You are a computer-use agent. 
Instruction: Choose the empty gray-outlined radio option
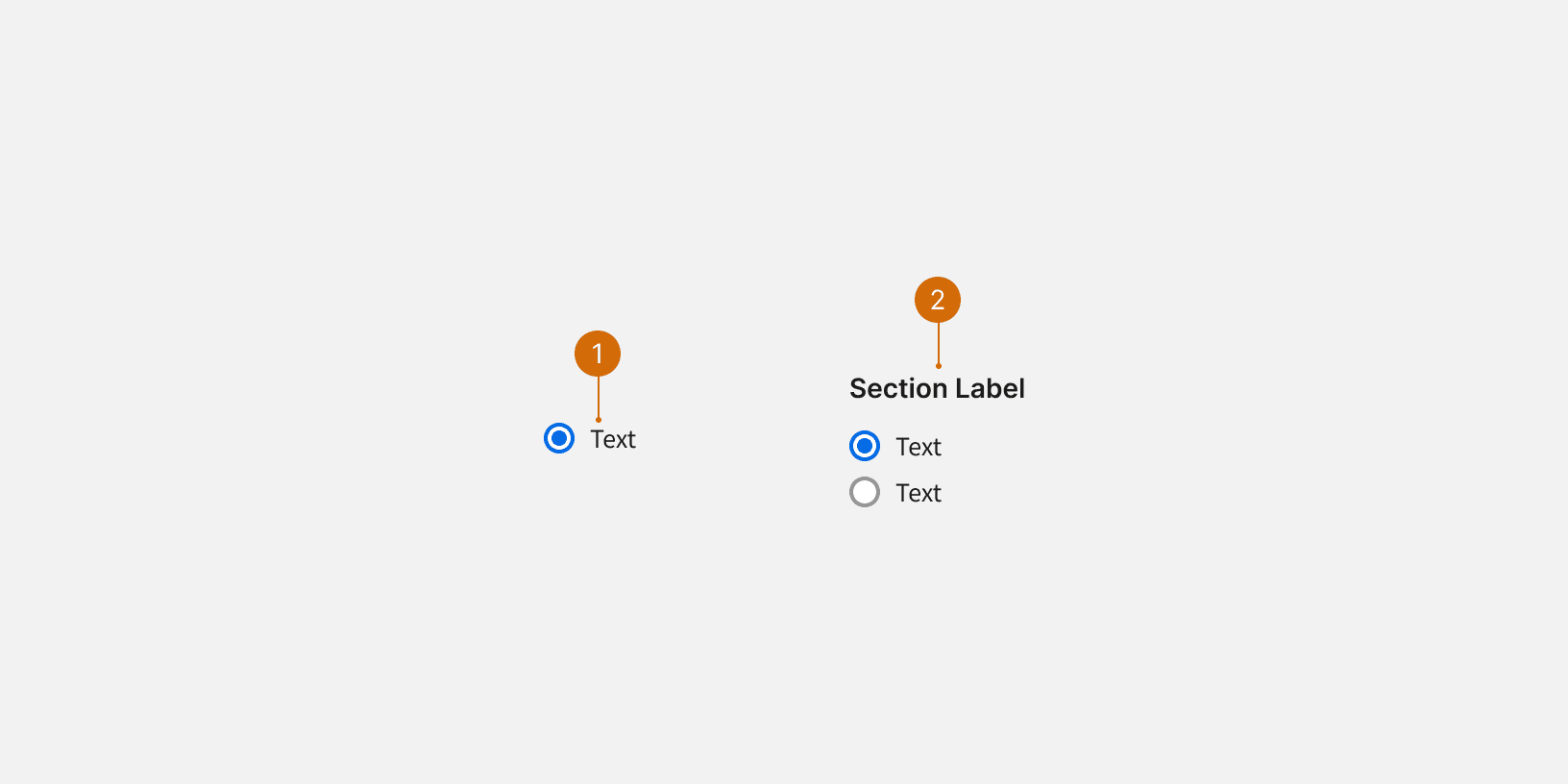click(x=865, y=492)
